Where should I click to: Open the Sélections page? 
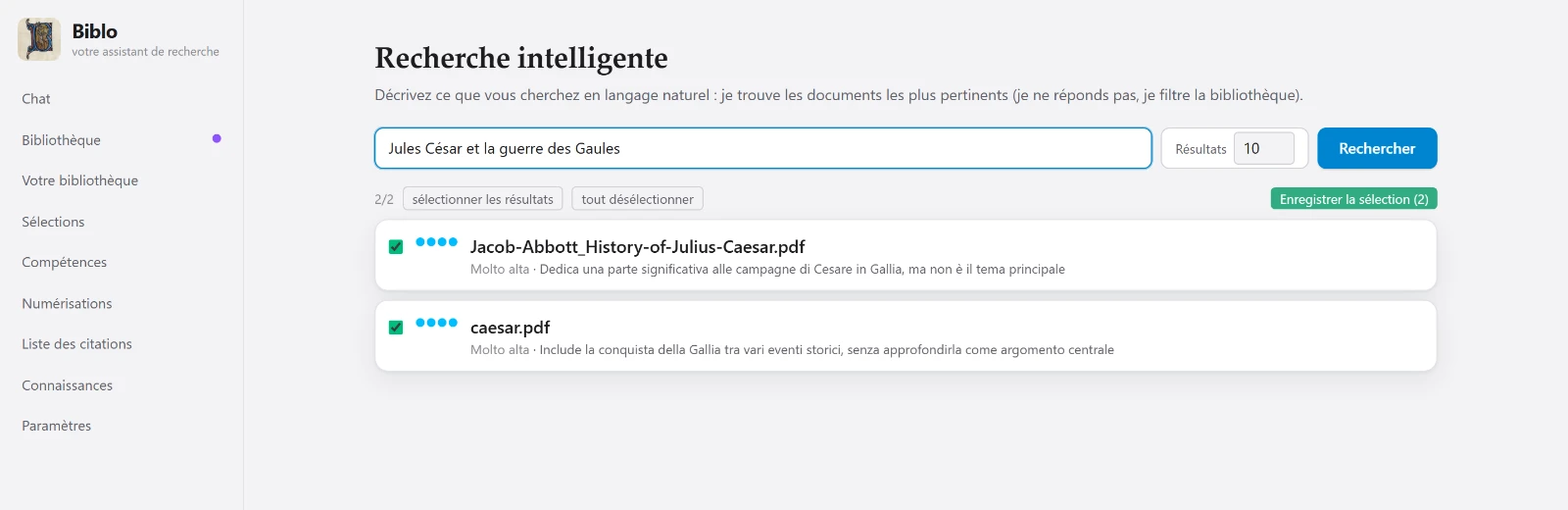coord(53,222)
